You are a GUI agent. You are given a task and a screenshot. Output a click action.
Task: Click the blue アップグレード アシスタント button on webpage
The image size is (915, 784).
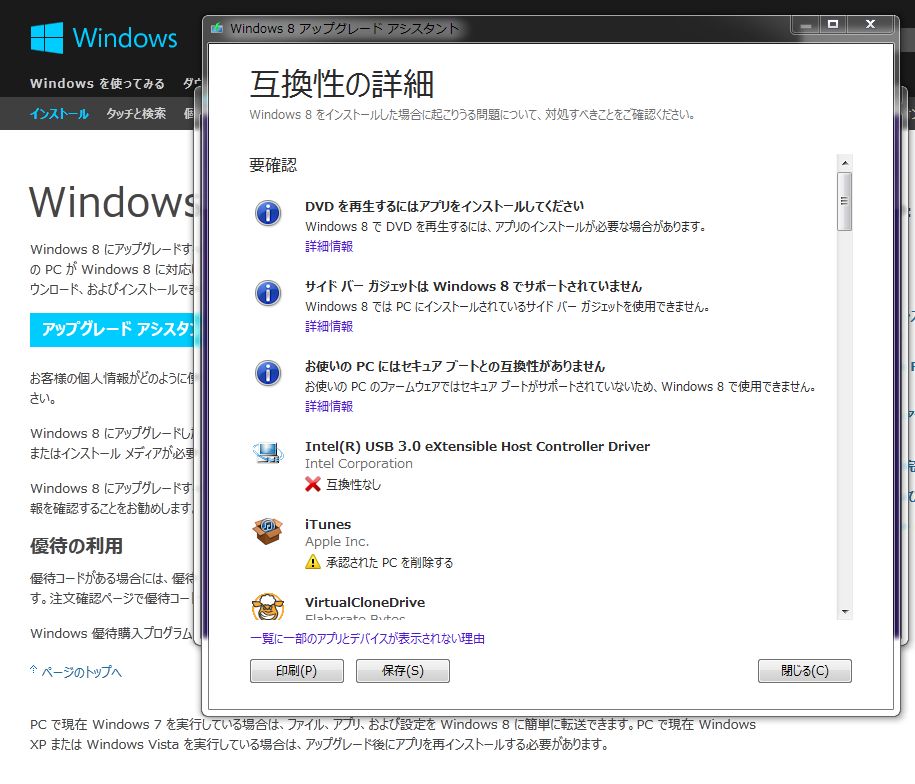[x=115, y=330]
